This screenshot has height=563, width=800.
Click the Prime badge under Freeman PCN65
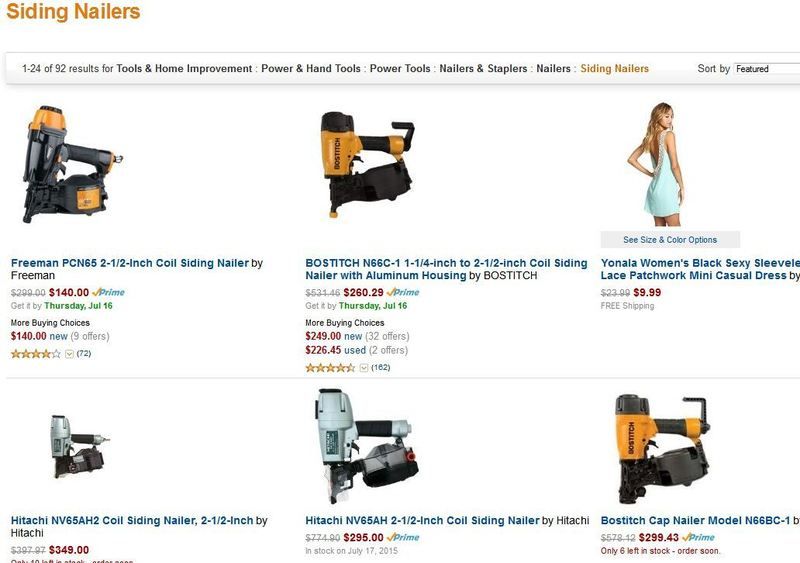[109, 292]
